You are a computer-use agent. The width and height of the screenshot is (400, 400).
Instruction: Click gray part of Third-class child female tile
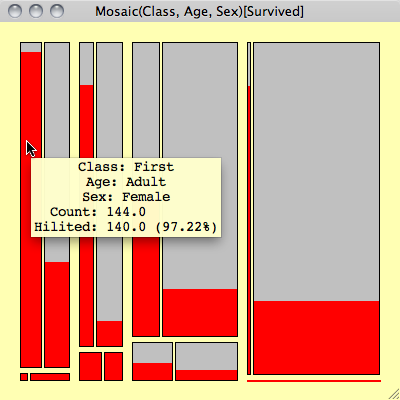152,353
